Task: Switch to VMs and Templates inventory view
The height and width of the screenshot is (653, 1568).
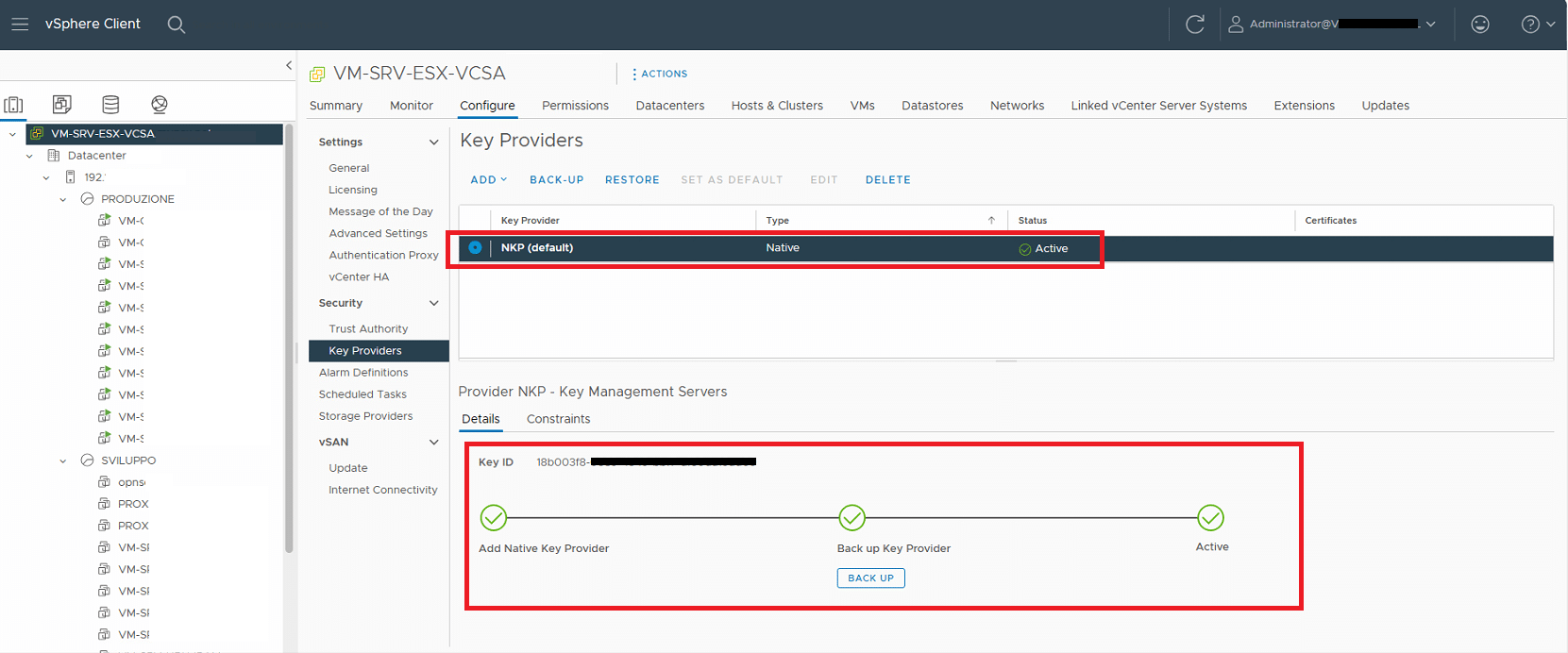Action: [x=62, y=104]
